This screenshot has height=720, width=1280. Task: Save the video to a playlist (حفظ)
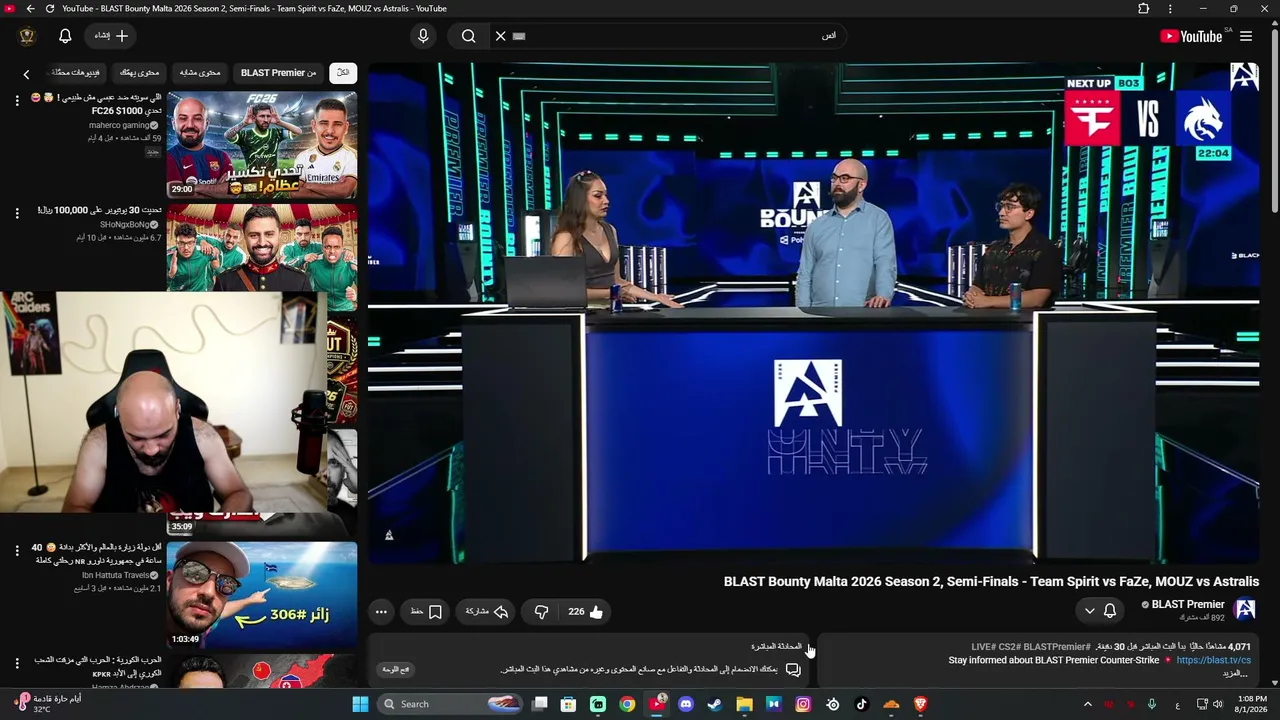[x=426, y=612]
